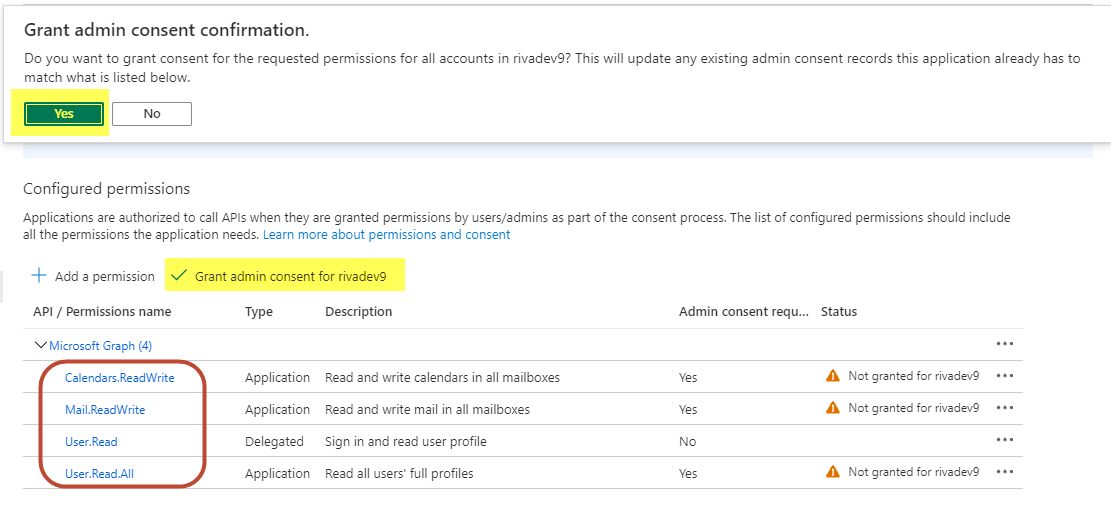Open the Microsoft Graph (4) API link
1111x528 pixels.
click(100, 345)
